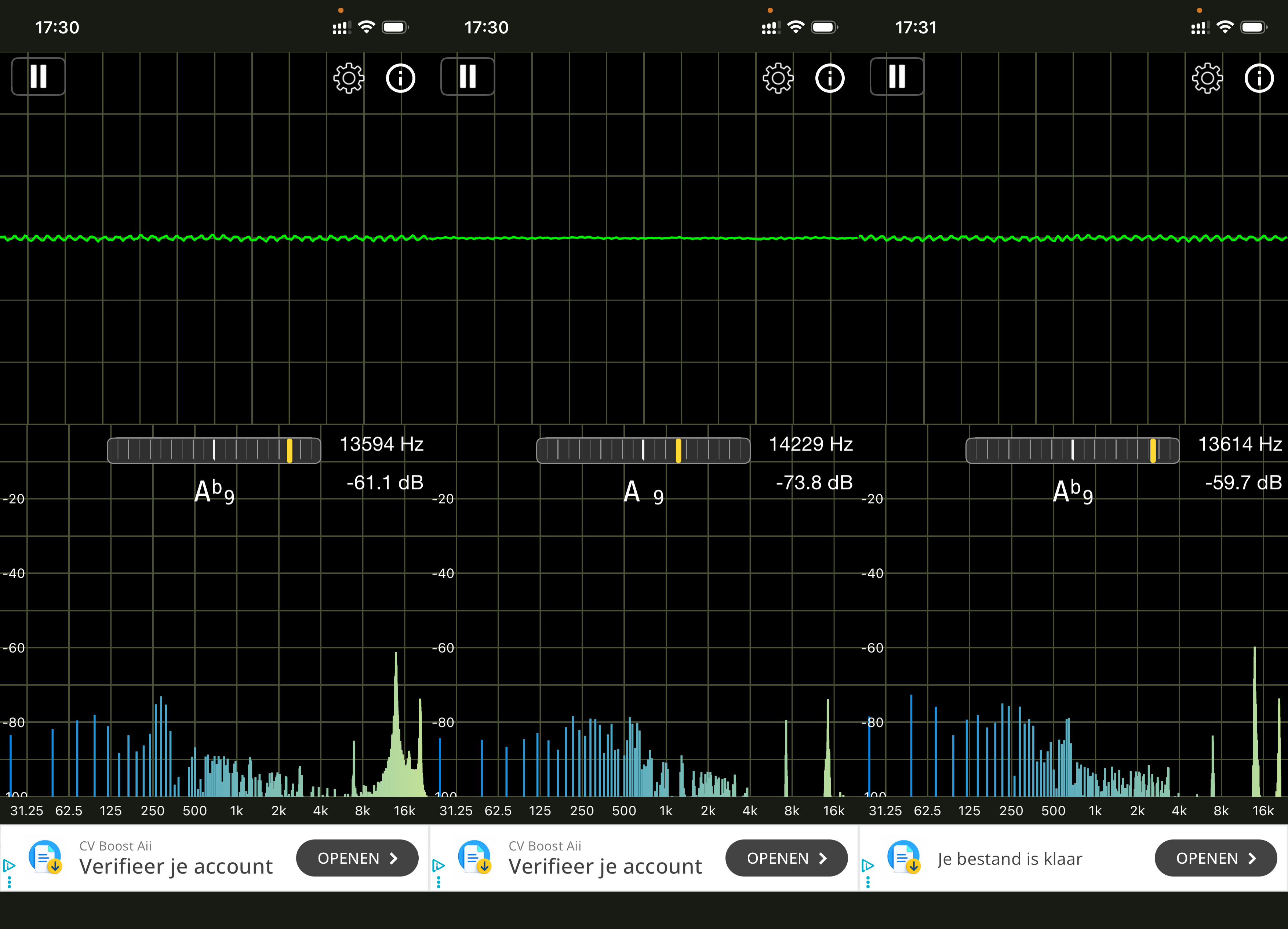This screenshot has width=1288, height=929.
Task: Open AdChoices triangle in first screen's ad
Action: [9, 866]
